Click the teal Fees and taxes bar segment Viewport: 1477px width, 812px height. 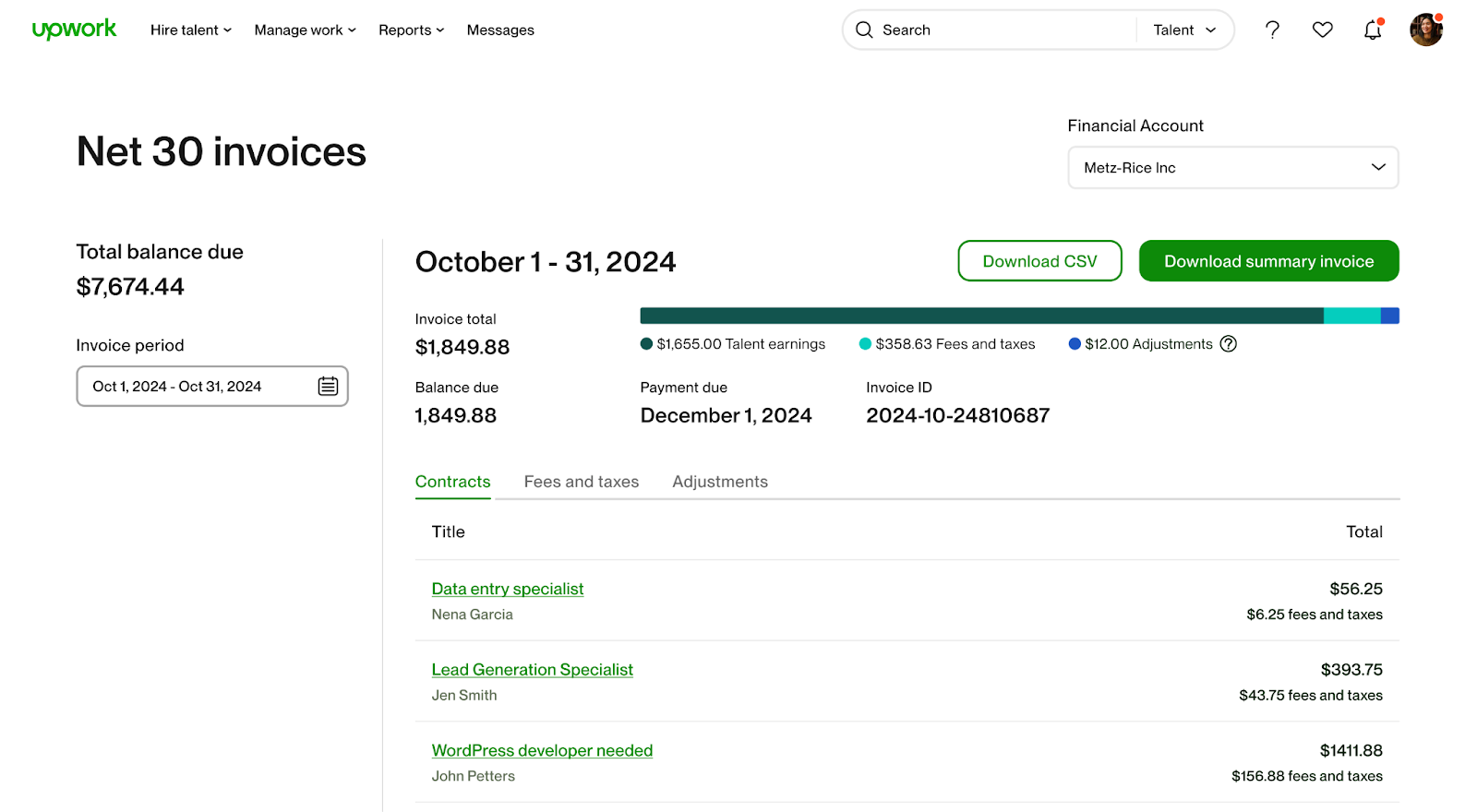pos(1351,316)
